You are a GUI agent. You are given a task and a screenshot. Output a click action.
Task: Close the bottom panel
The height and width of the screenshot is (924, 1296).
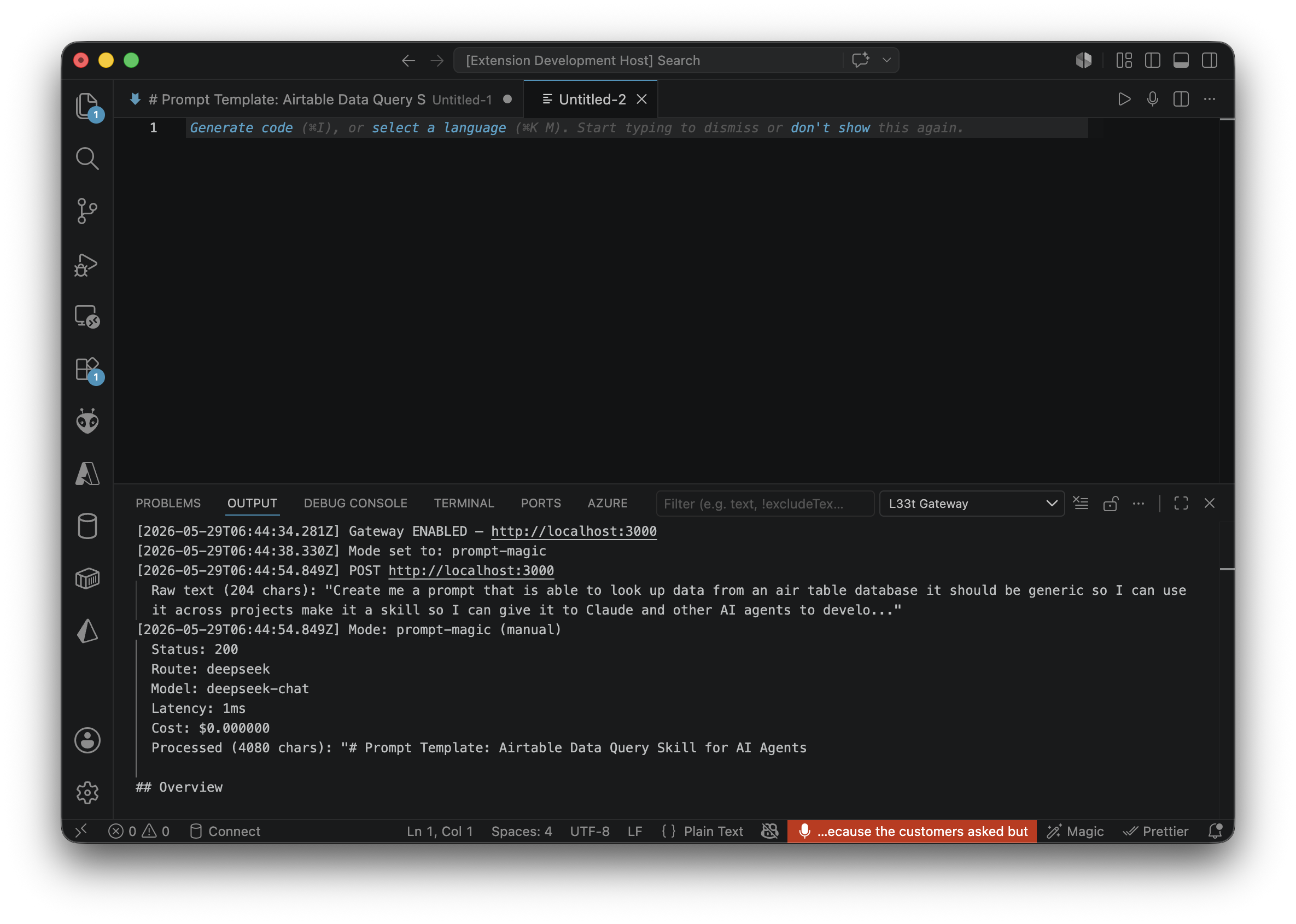[1210, 504]
